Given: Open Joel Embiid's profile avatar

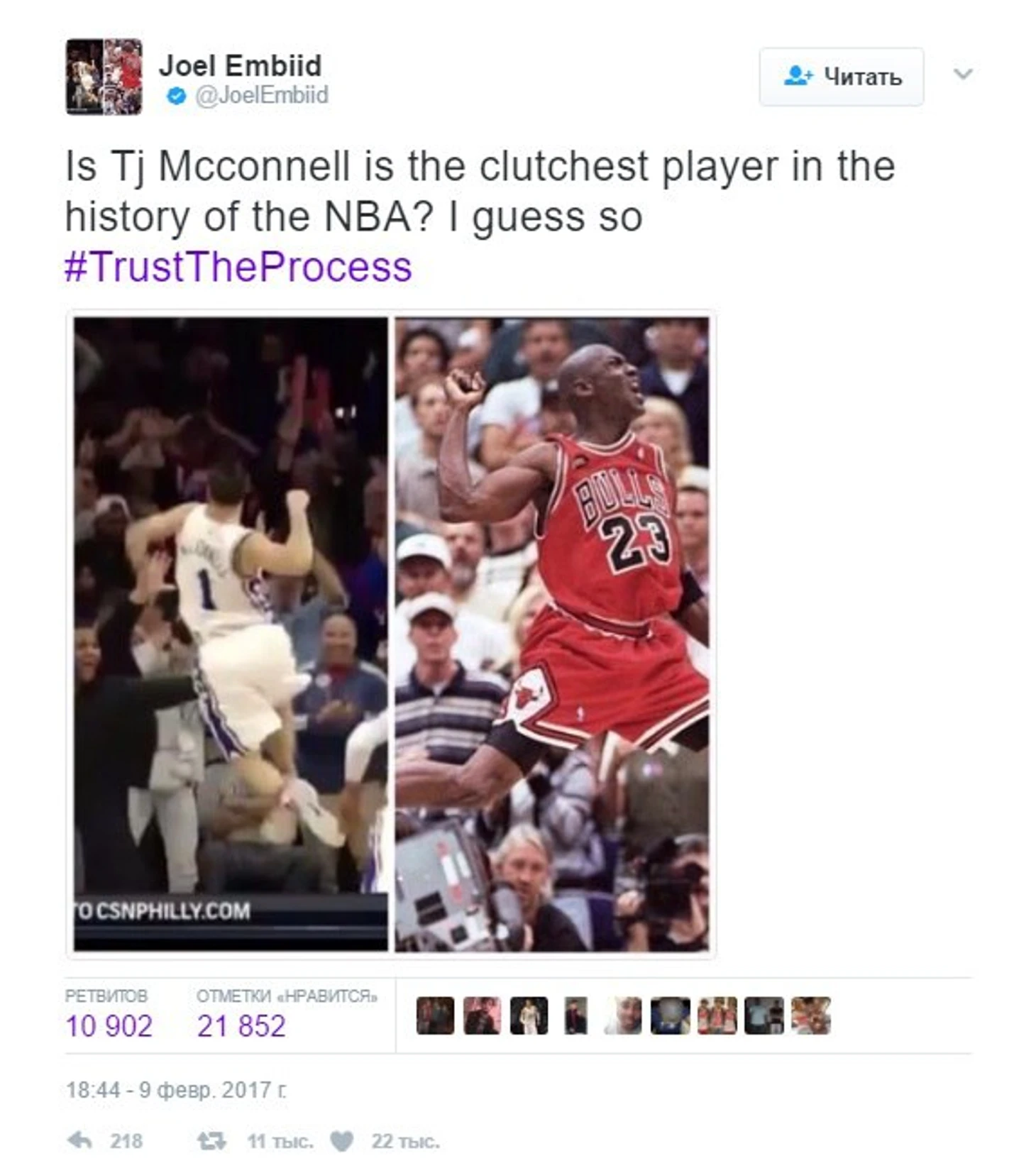Looking at the screenshot, I should pyautogui.click(x=104, y=77).
